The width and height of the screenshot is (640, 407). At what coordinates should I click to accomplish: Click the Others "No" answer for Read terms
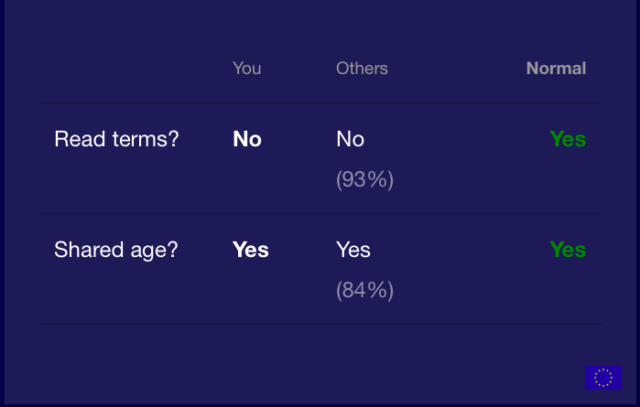350,139
